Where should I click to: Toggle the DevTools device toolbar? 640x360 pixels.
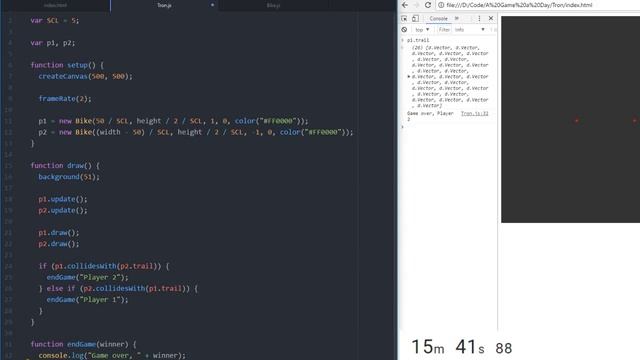click(x=415, y=18)
